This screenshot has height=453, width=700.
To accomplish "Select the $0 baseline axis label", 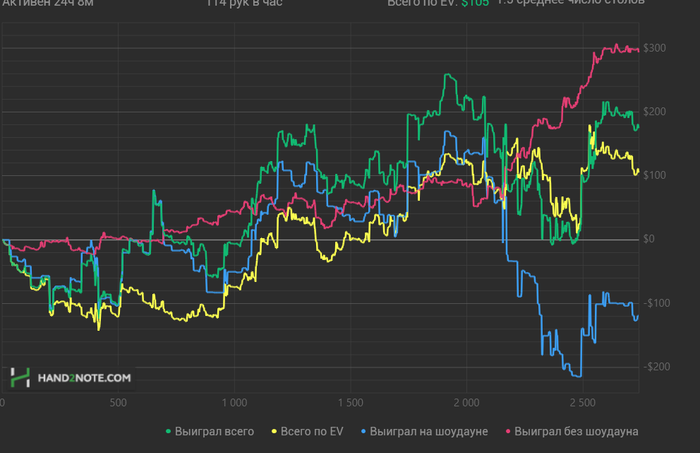I will [649, 239].
